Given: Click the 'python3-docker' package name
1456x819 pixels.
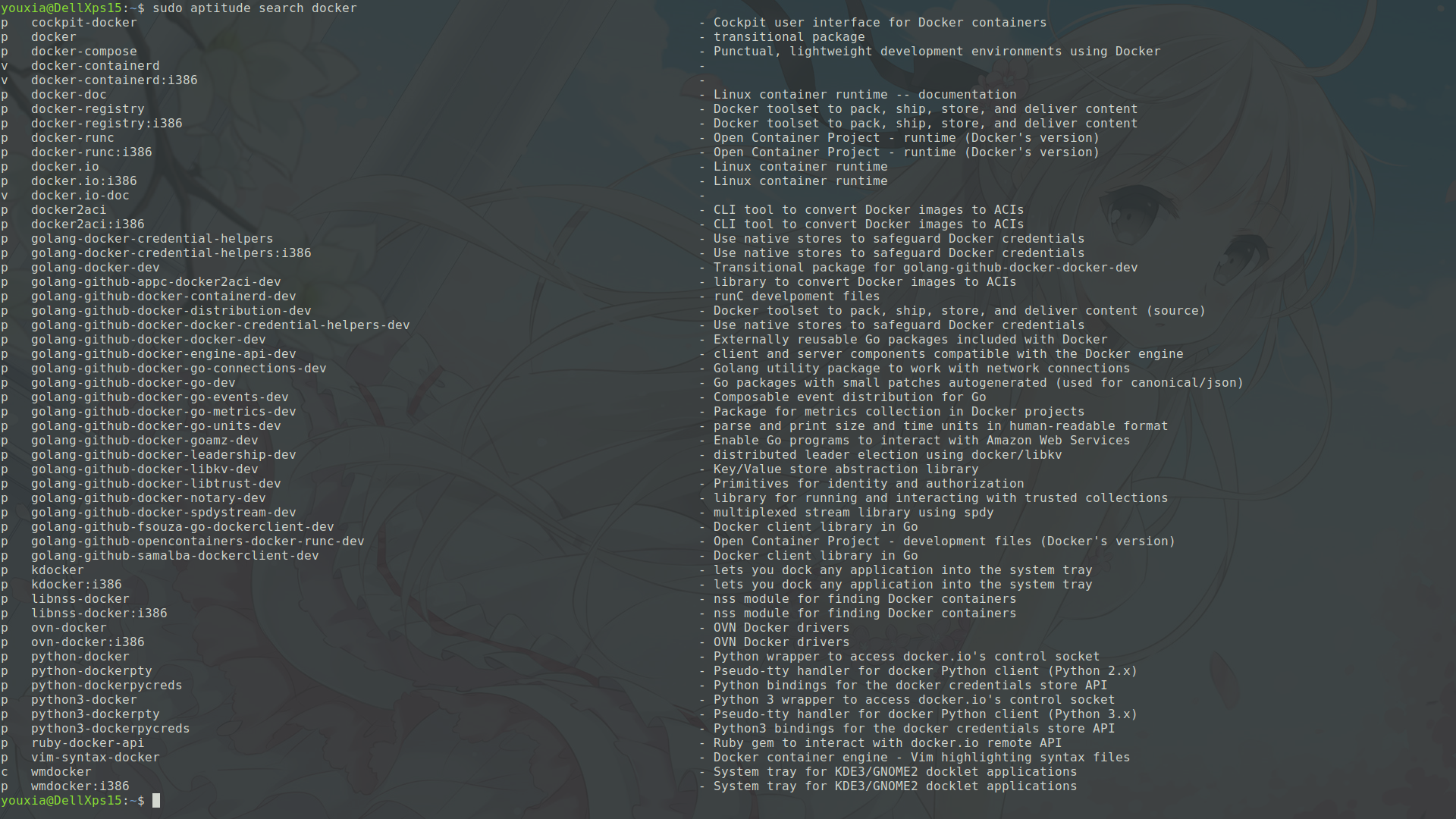Looking at the screenshot, I should click(84, 699).
